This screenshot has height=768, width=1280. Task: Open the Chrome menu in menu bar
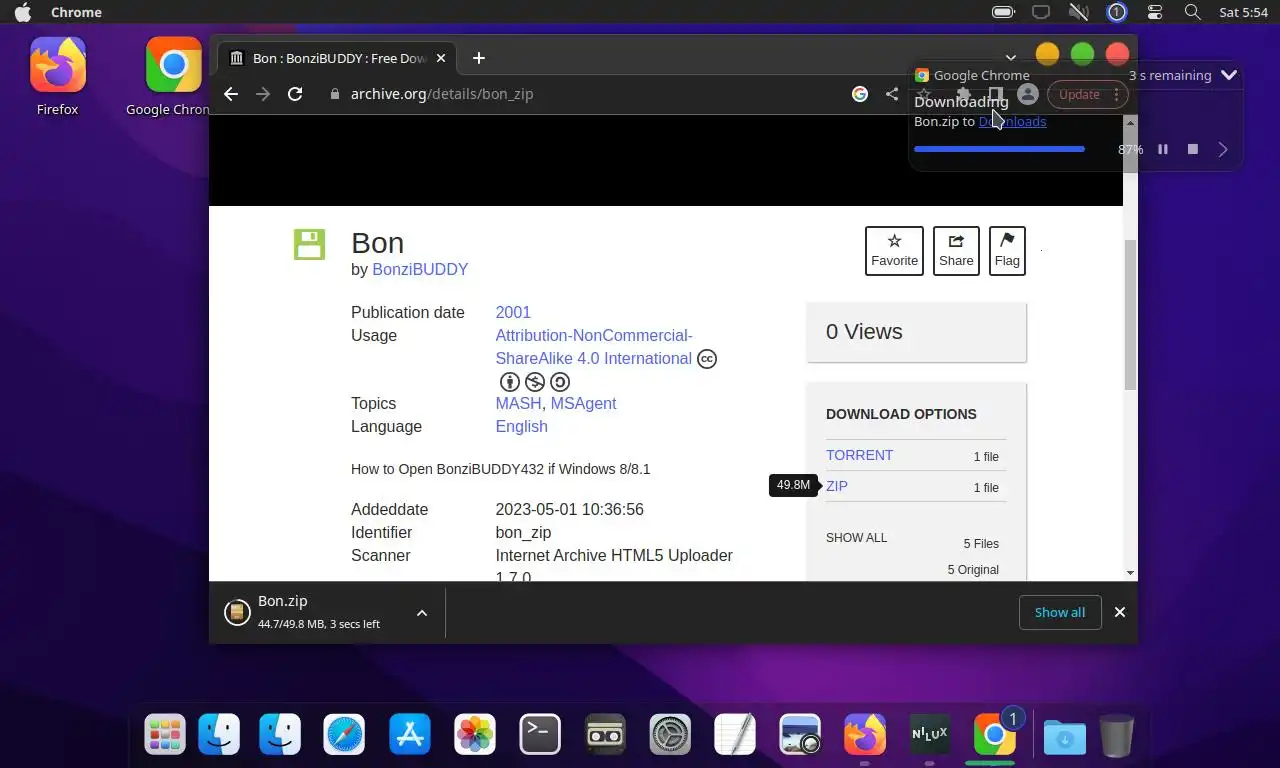pyautogui.click(x=76, y=12)
